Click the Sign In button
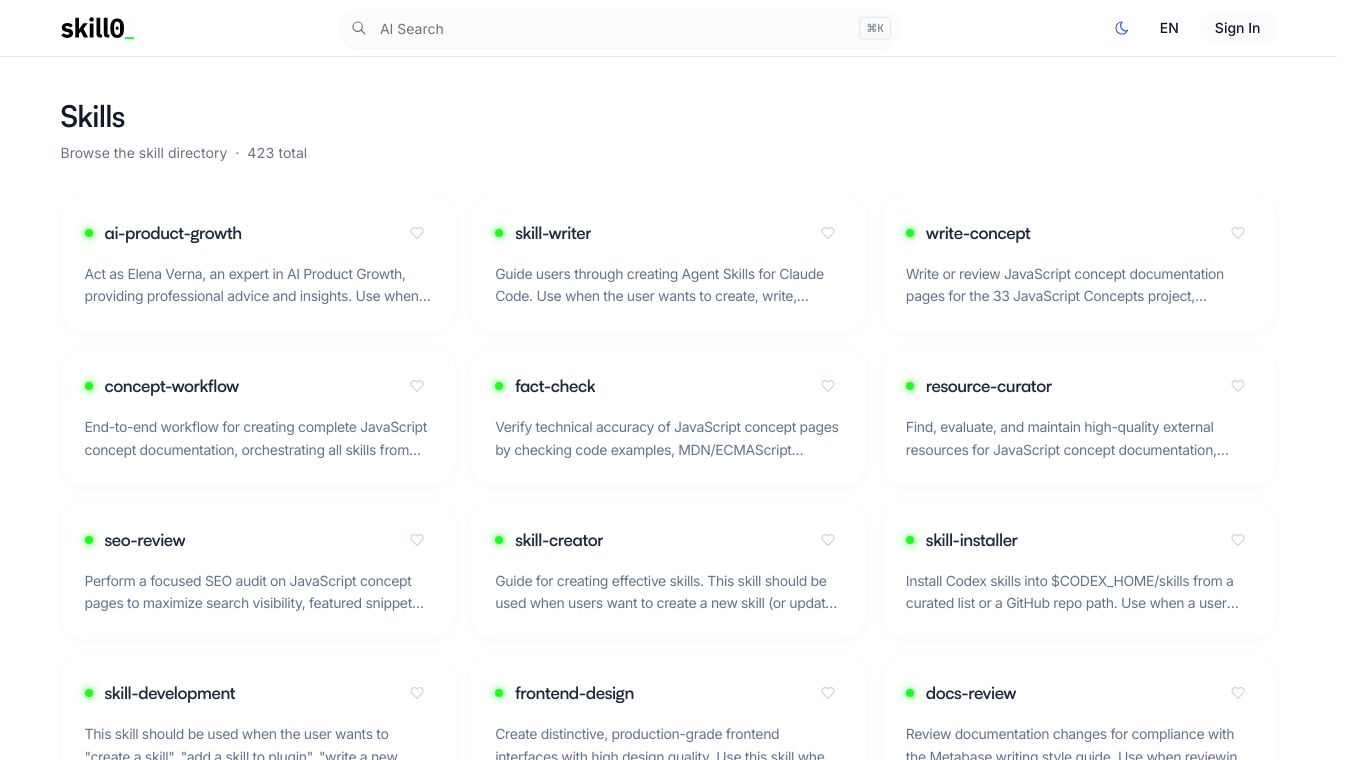Viewport: 1352px width, 760px height. [x=1237, y=28]
